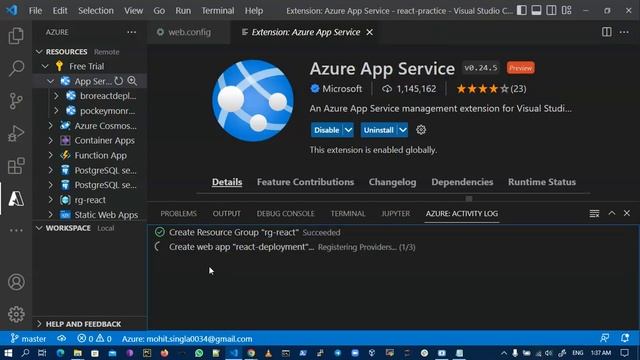Open the Source Control view
The height and width of the screenshot is (360, 640).
[16, 101]
